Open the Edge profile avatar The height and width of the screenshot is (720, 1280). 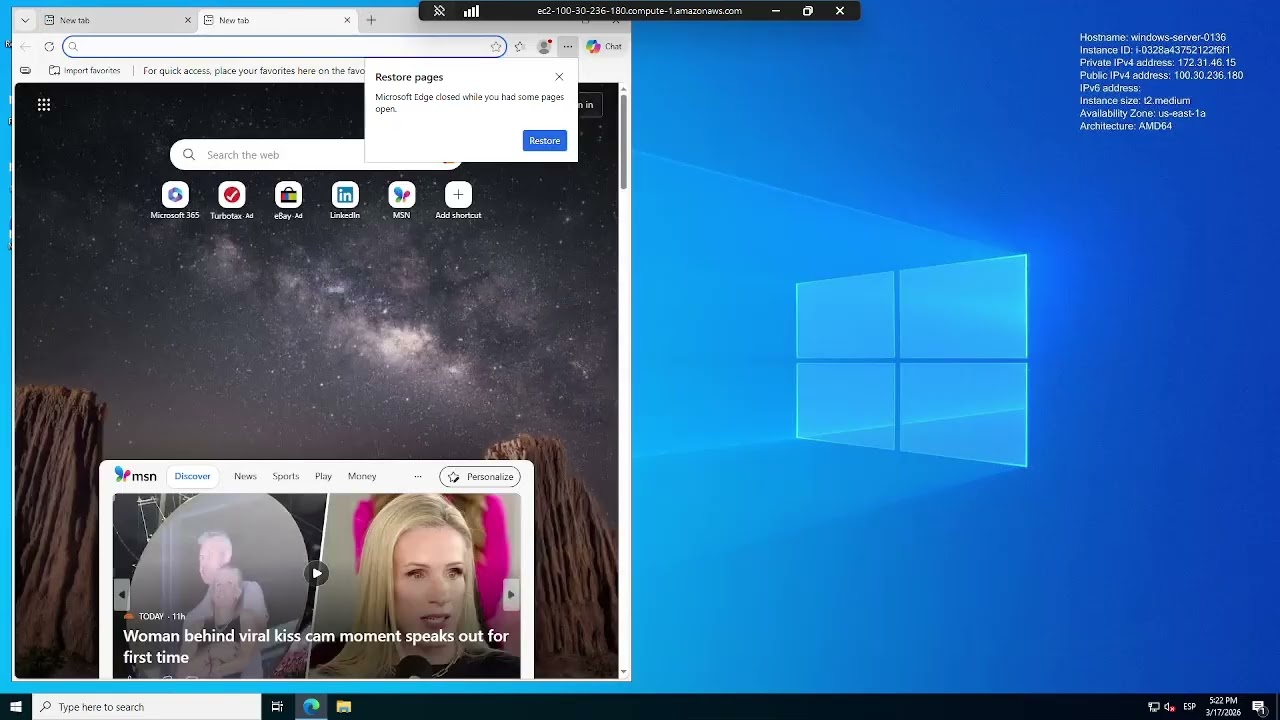(544, 46)
